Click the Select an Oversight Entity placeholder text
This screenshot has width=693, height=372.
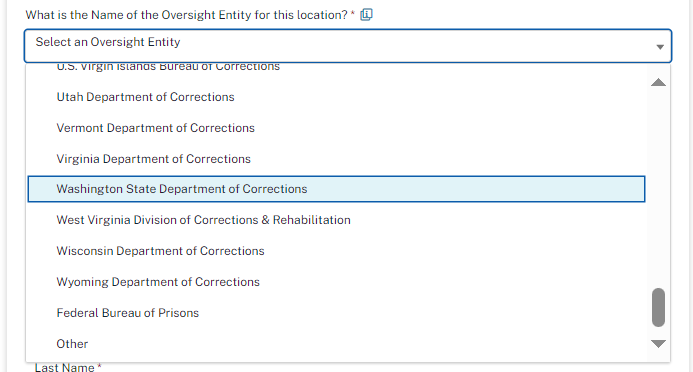point(108,42)
